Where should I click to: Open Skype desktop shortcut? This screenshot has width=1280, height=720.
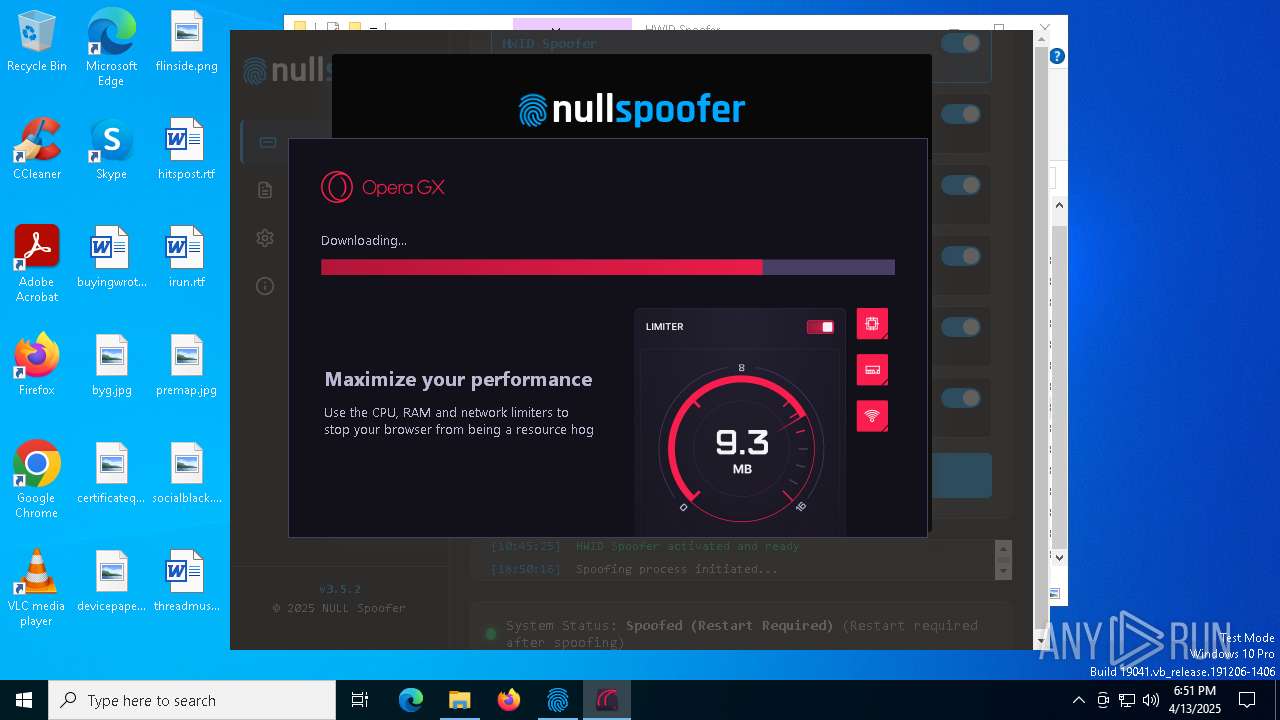click(111, 149)
